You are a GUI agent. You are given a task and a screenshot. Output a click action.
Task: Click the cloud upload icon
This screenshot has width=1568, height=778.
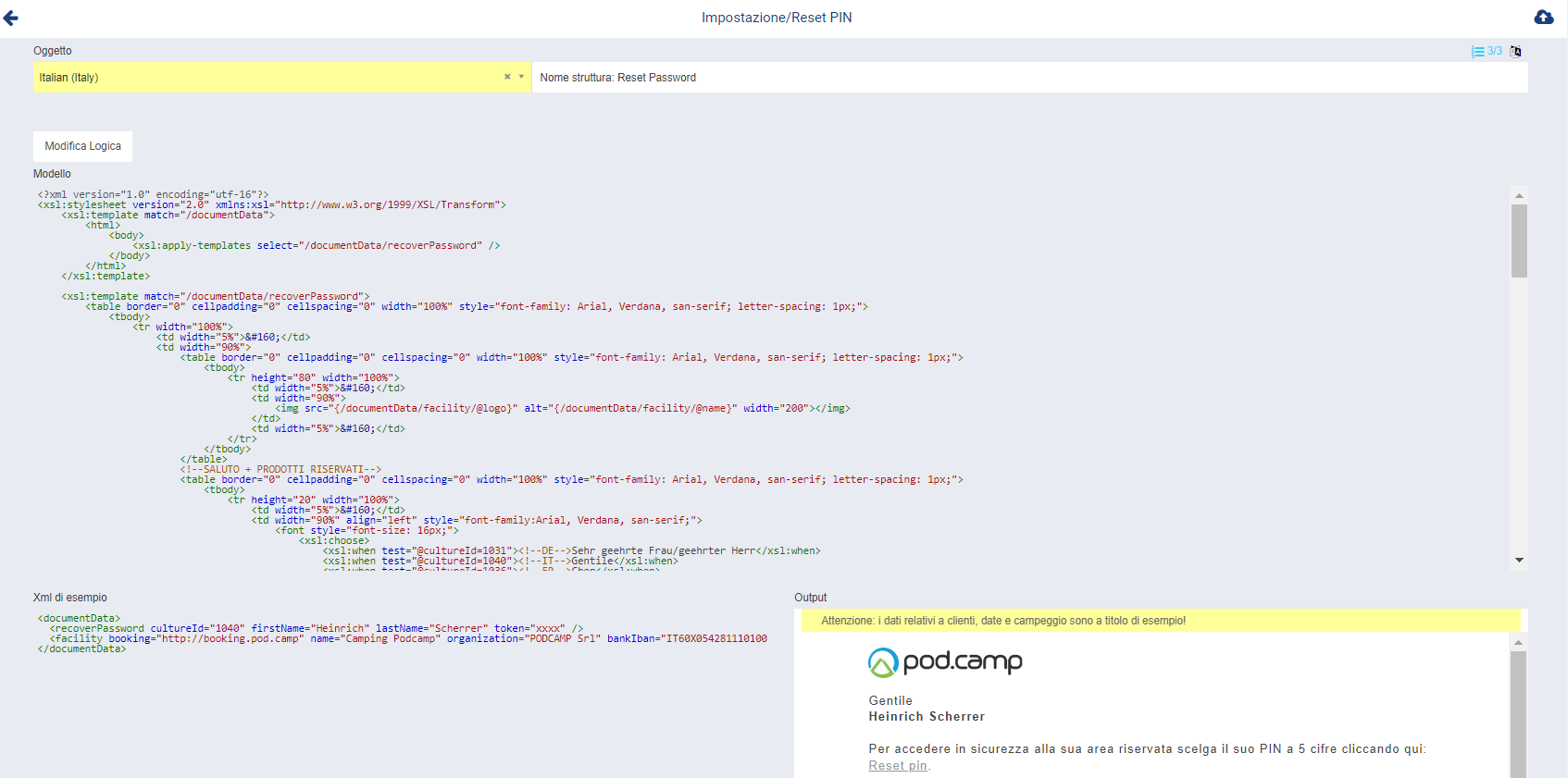[1544, 17]
